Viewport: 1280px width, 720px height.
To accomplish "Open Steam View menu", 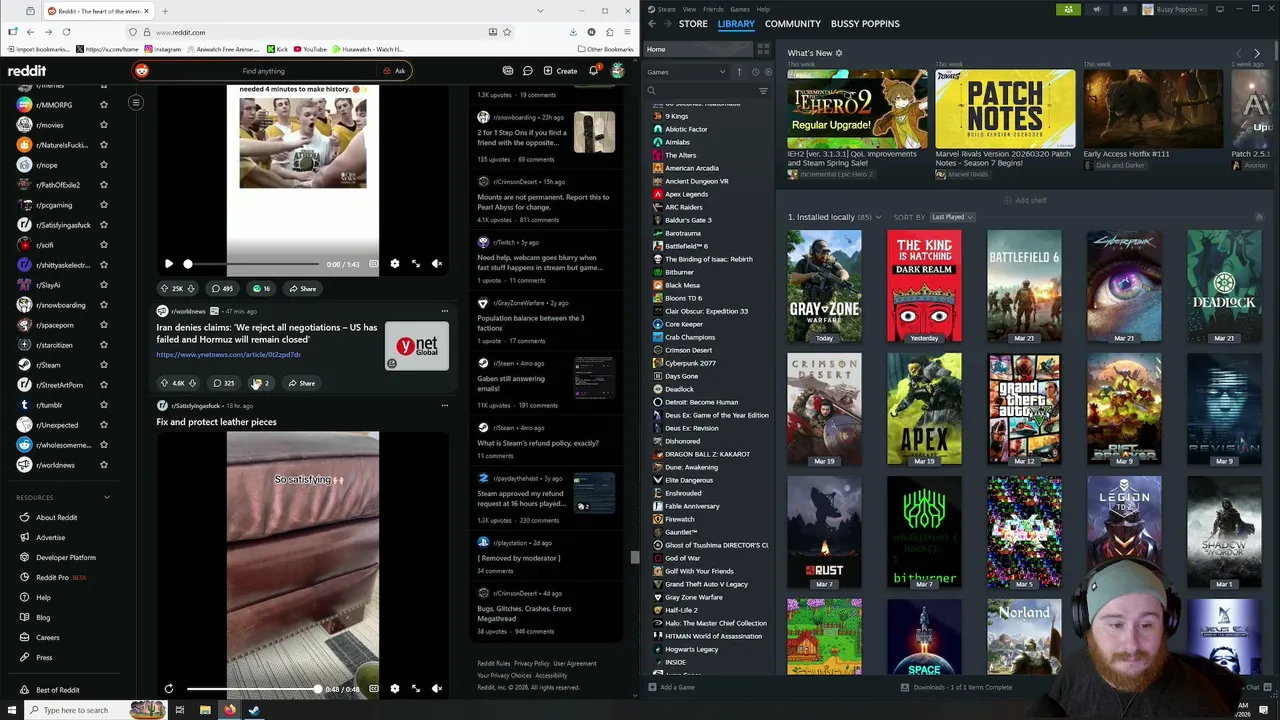I will coord(689,9).
